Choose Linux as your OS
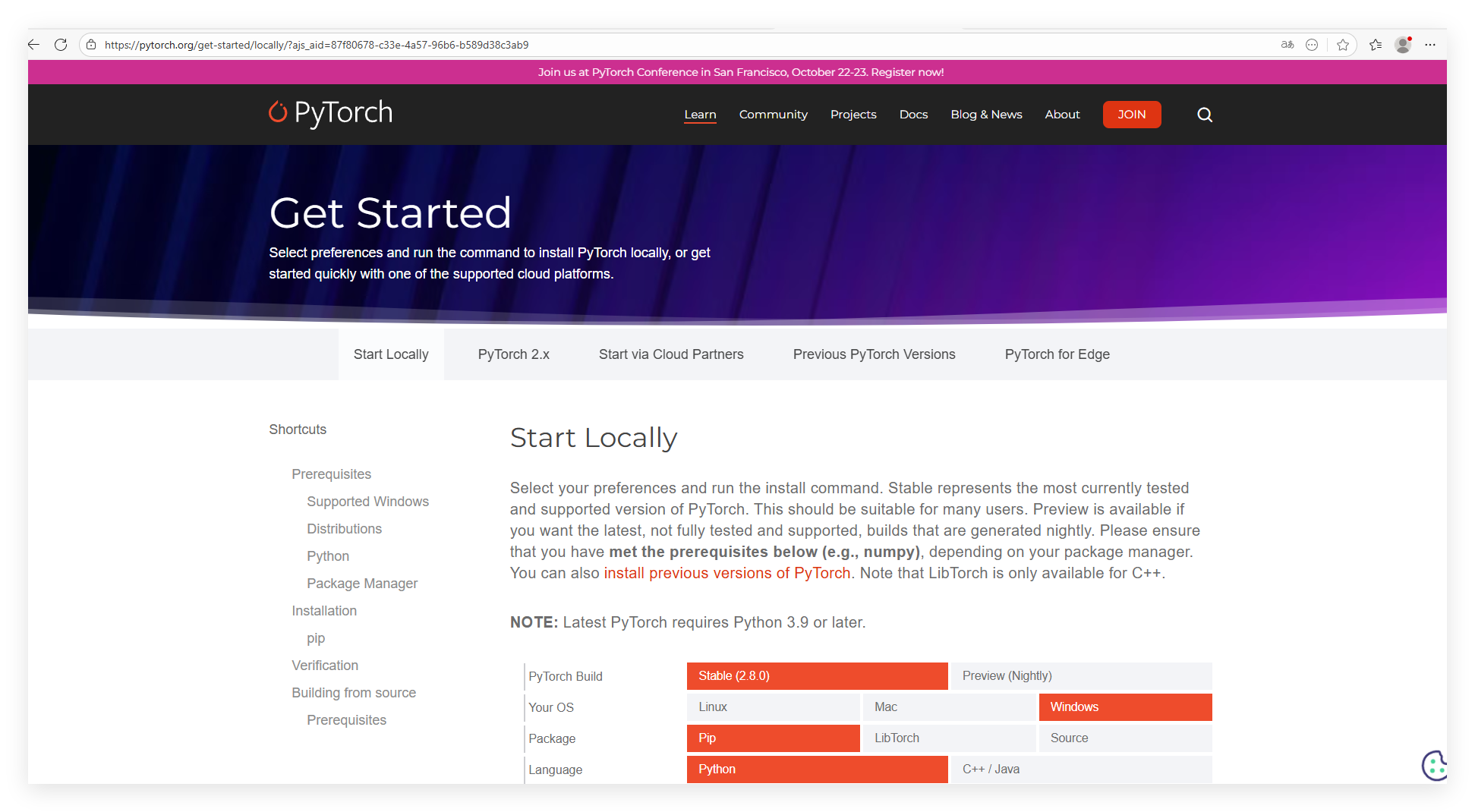1475x812 pixels. coord(773,707)
